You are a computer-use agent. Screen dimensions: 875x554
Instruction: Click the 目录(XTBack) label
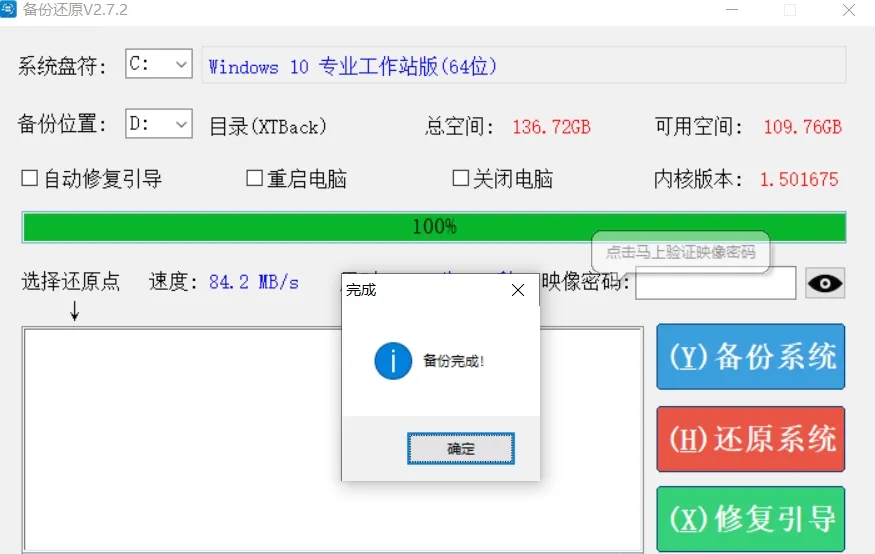[268, 127]
